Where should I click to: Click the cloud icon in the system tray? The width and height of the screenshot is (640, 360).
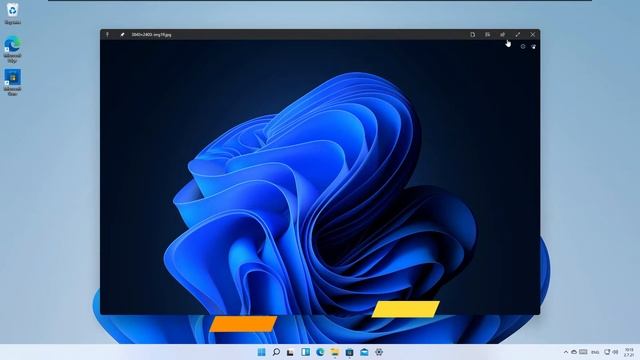[574, 352]
